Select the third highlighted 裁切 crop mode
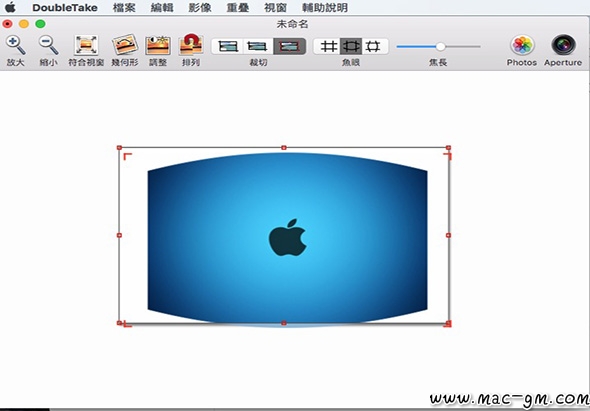The height and width of the screenshot is (411, 590). tap(289, 46)
